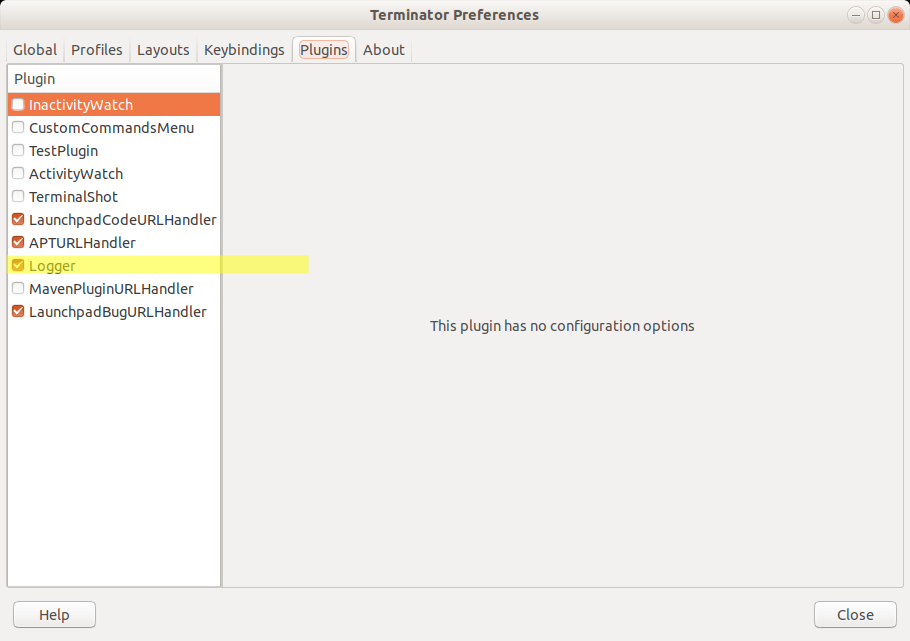910x641 pixels.
Task: Uncheck the APTURLHandler plugin
Action: click(x=17, y=242)
